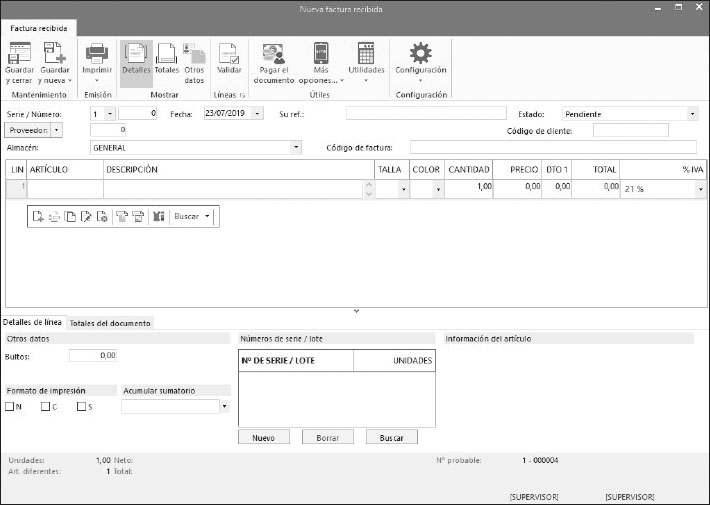Click the Validar document icon
This screenshot has height=505, width=710.
pos(229,53)
